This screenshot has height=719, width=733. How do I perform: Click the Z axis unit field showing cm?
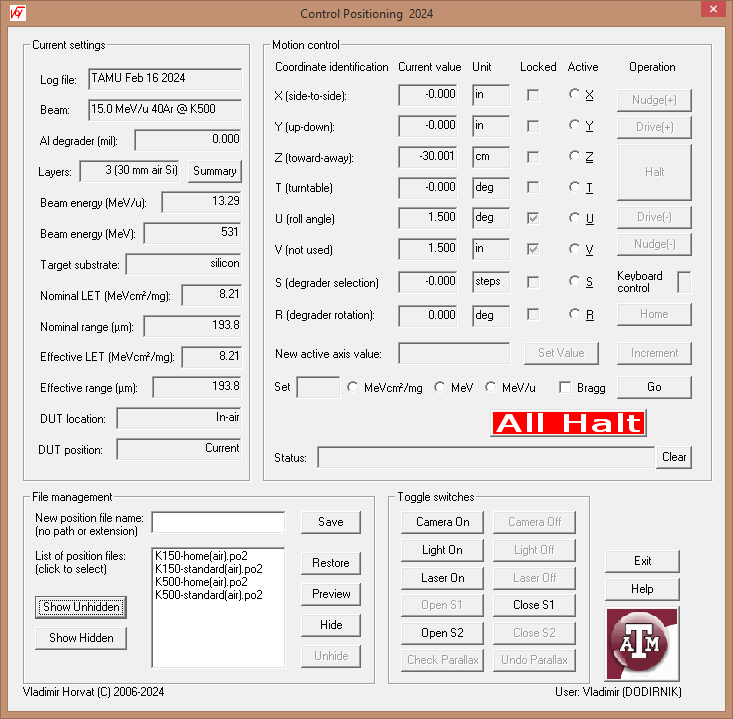491,157
